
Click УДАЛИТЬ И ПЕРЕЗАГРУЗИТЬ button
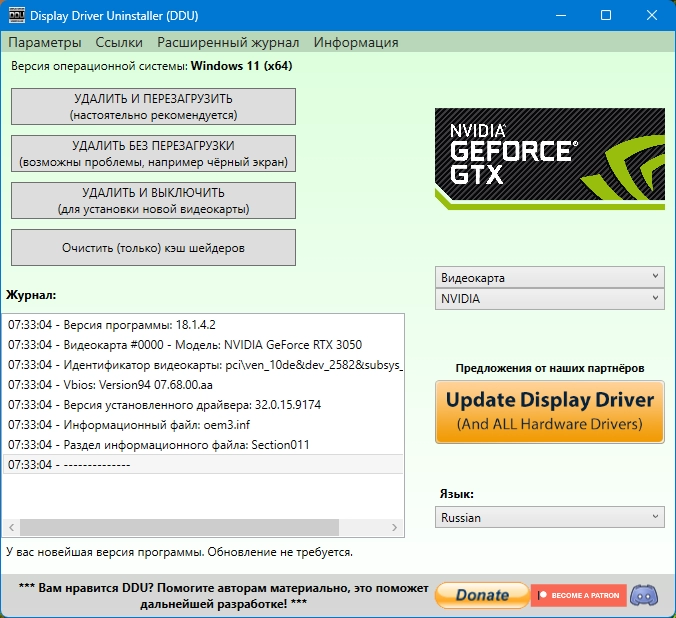coord(153,107)
